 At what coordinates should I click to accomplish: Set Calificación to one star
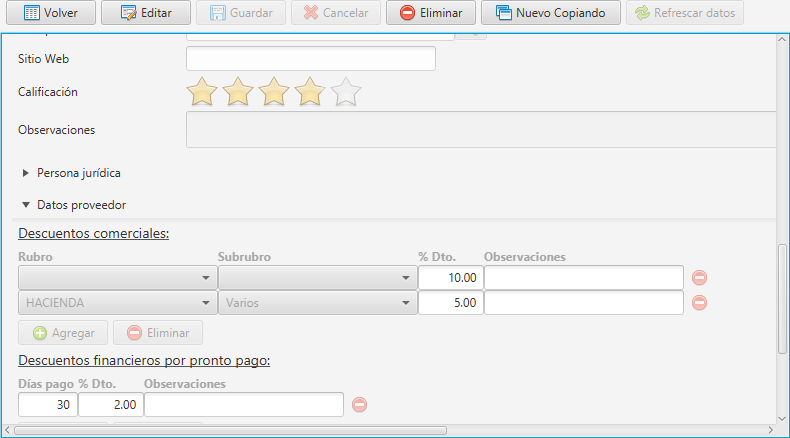point(202,92)
